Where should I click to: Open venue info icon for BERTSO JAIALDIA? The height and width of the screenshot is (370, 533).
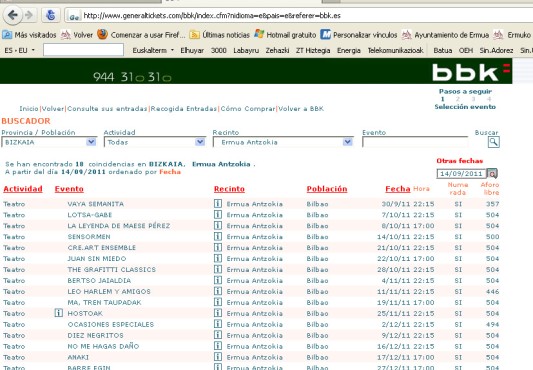[x=218, y=280]
